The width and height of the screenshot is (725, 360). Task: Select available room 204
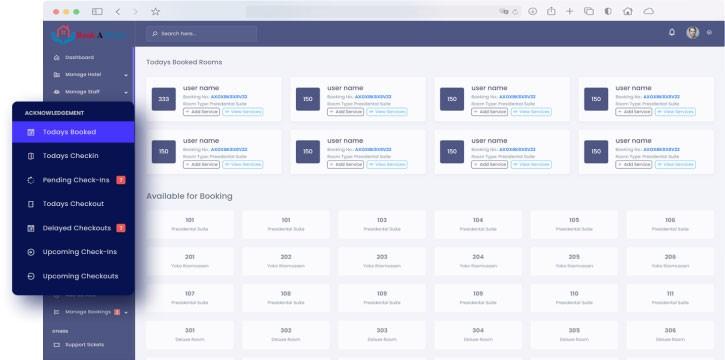478,261
